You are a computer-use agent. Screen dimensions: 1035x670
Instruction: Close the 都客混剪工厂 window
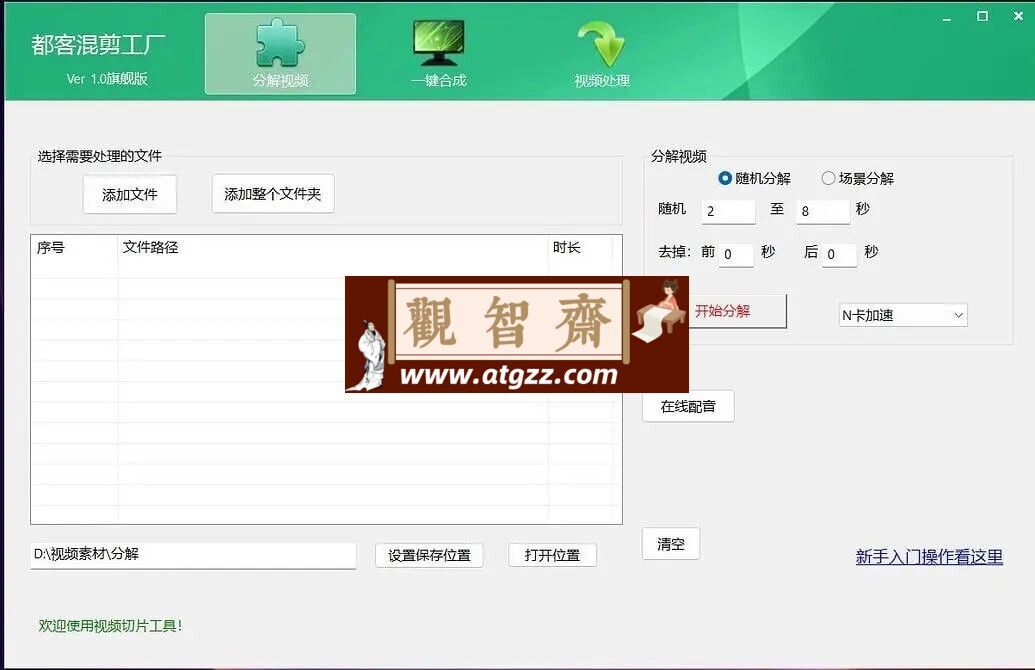click(x=1018, y=17)
